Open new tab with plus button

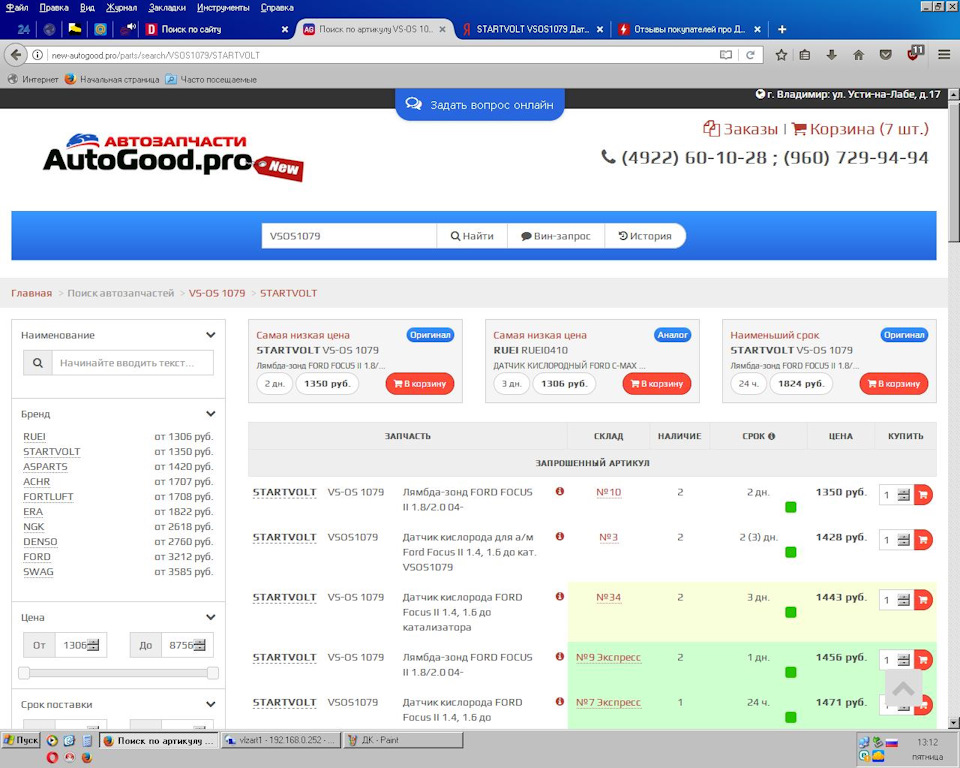(x=782, y=29)
